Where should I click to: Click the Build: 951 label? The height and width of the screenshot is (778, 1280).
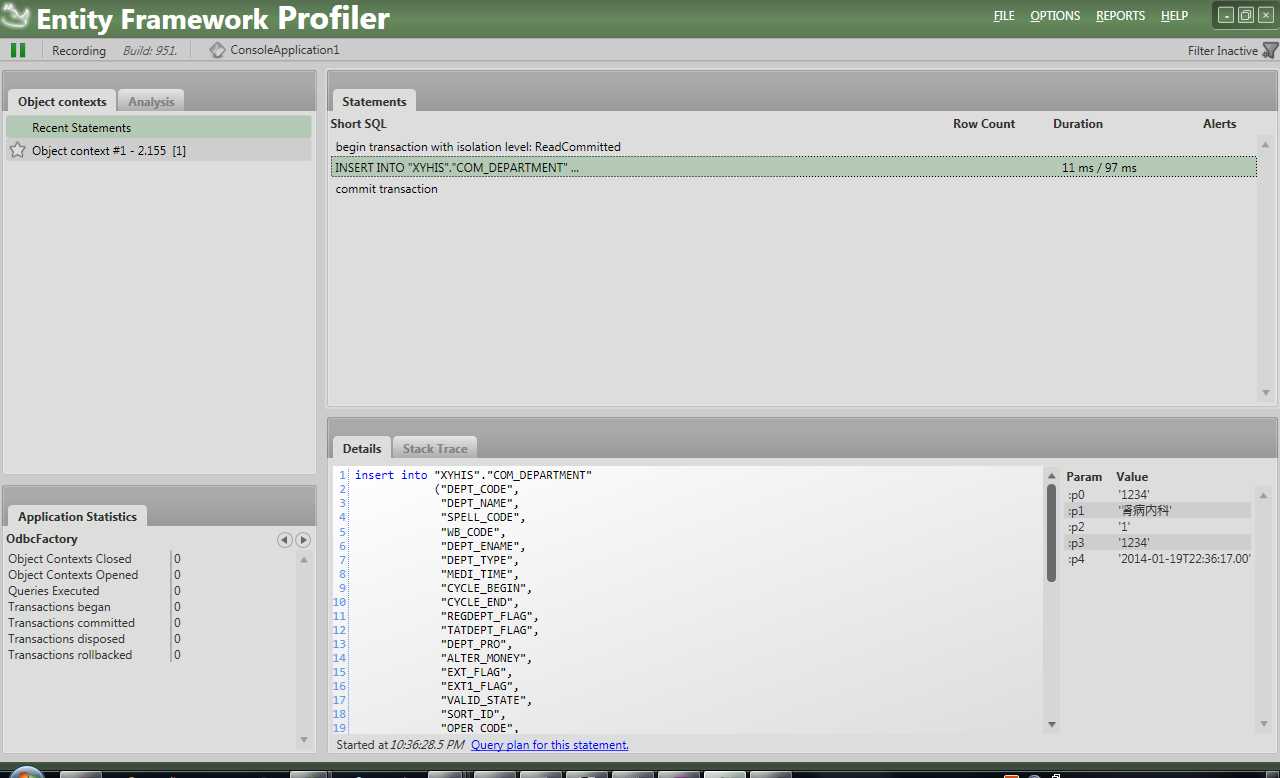point(149,51)
